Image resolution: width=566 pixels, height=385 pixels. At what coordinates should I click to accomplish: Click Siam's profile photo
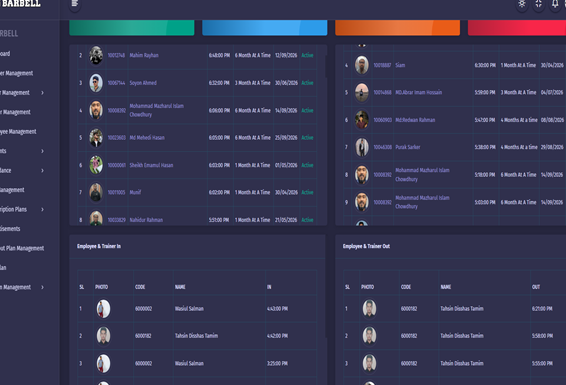[362, 65]
